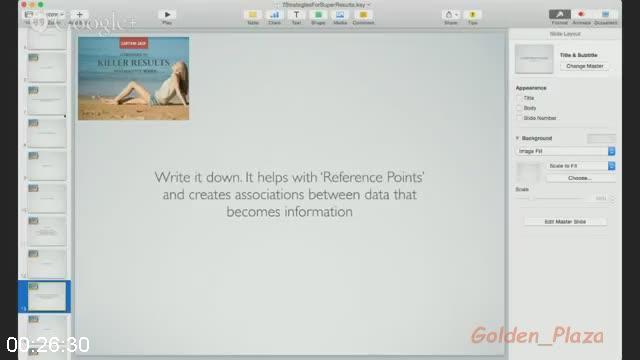640x360 pixels.
Task: Collapse the Background section triangle
Action: (x=517, y=138)
